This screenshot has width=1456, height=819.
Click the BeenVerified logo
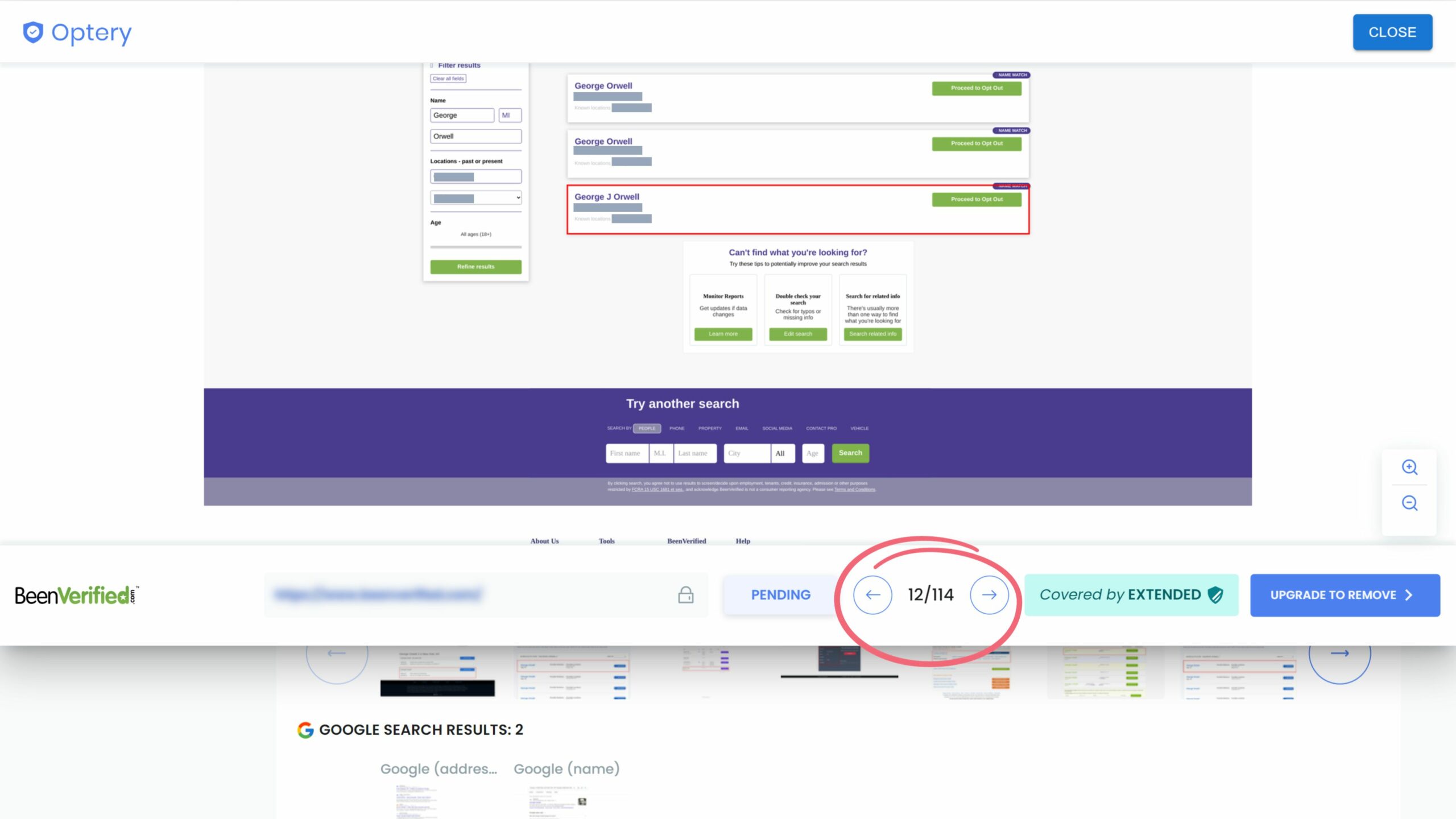point(77,595)
